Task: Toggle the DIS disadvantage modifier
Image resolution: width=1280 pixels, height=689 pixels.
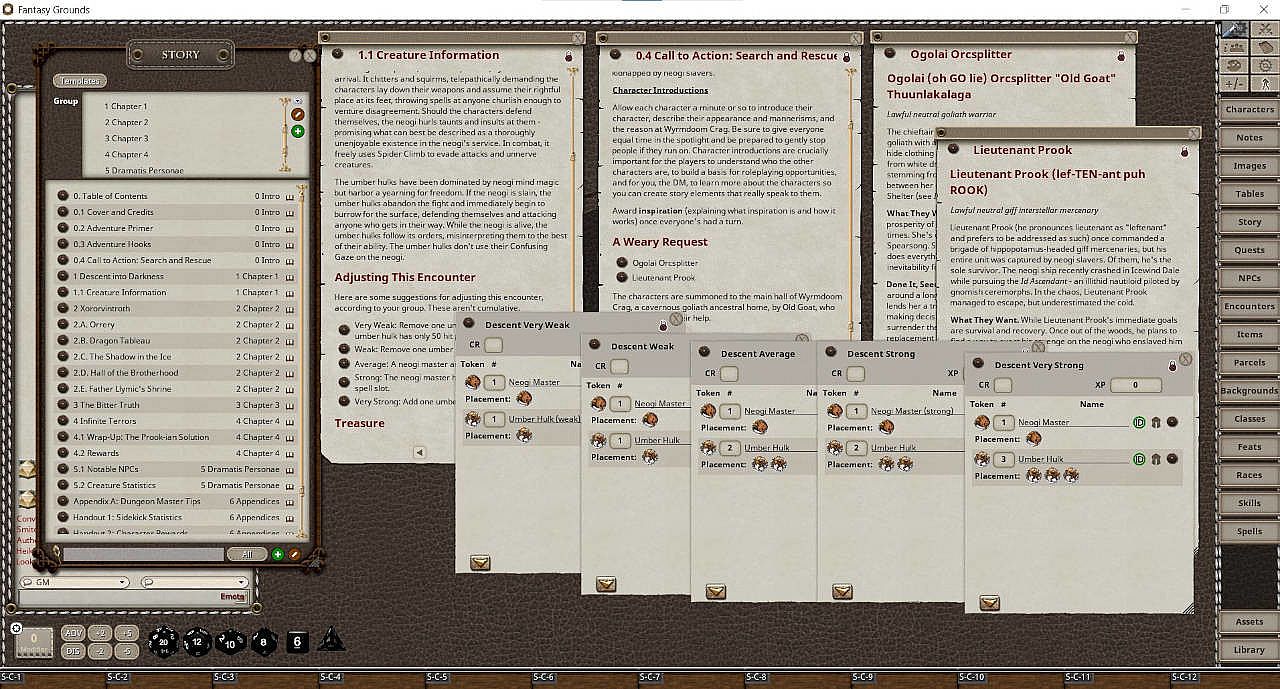Action: (73, 651)
